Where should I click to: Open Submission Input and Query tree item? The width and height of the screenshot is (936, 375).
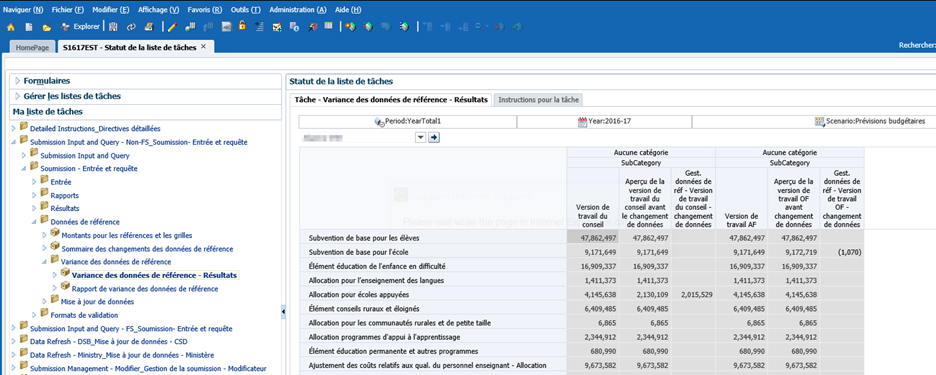click(x=85, y=155)
